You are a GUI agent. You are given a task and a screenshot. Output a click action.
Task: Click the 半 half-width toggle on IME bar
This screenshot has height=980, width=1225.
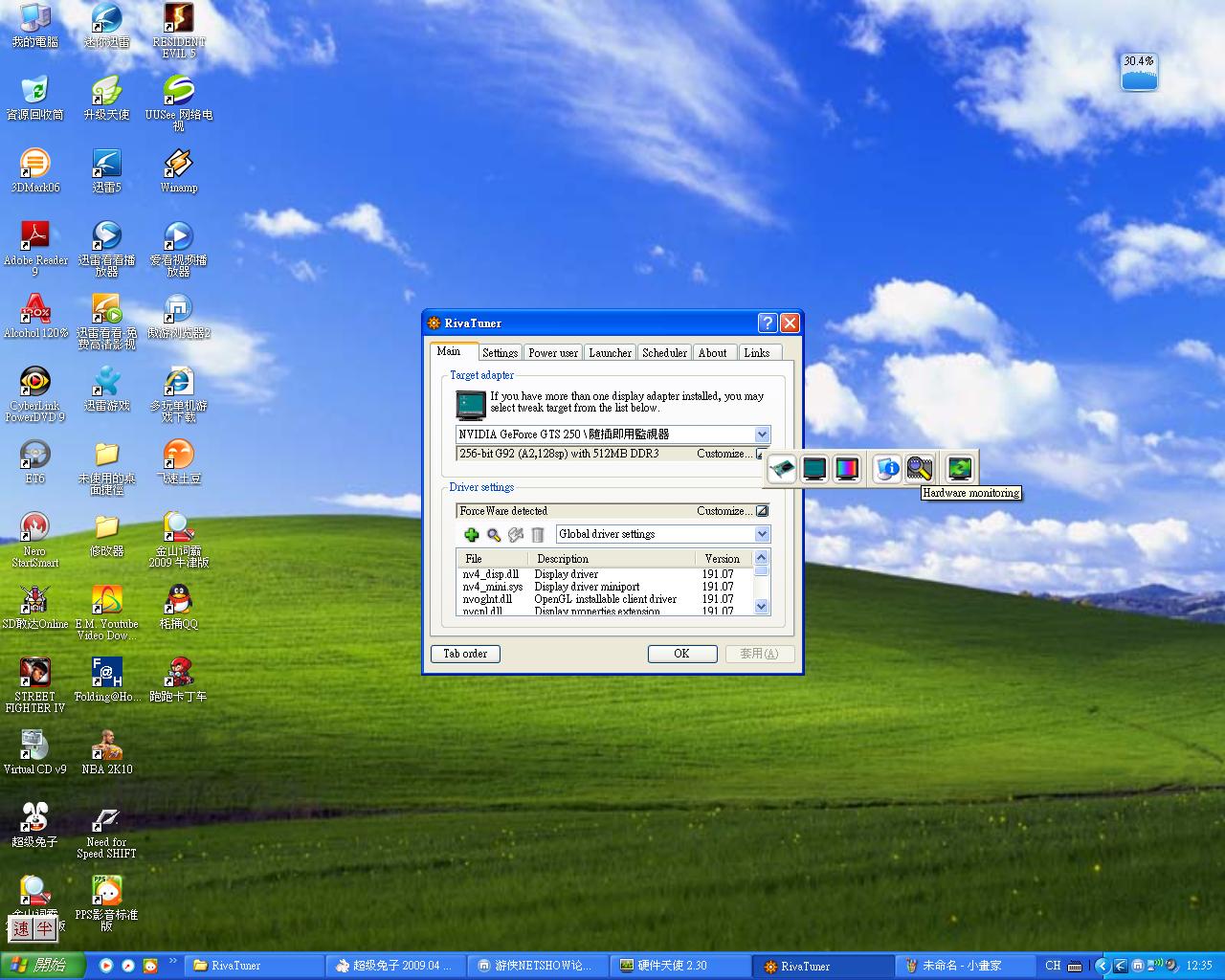click(45, 928)
